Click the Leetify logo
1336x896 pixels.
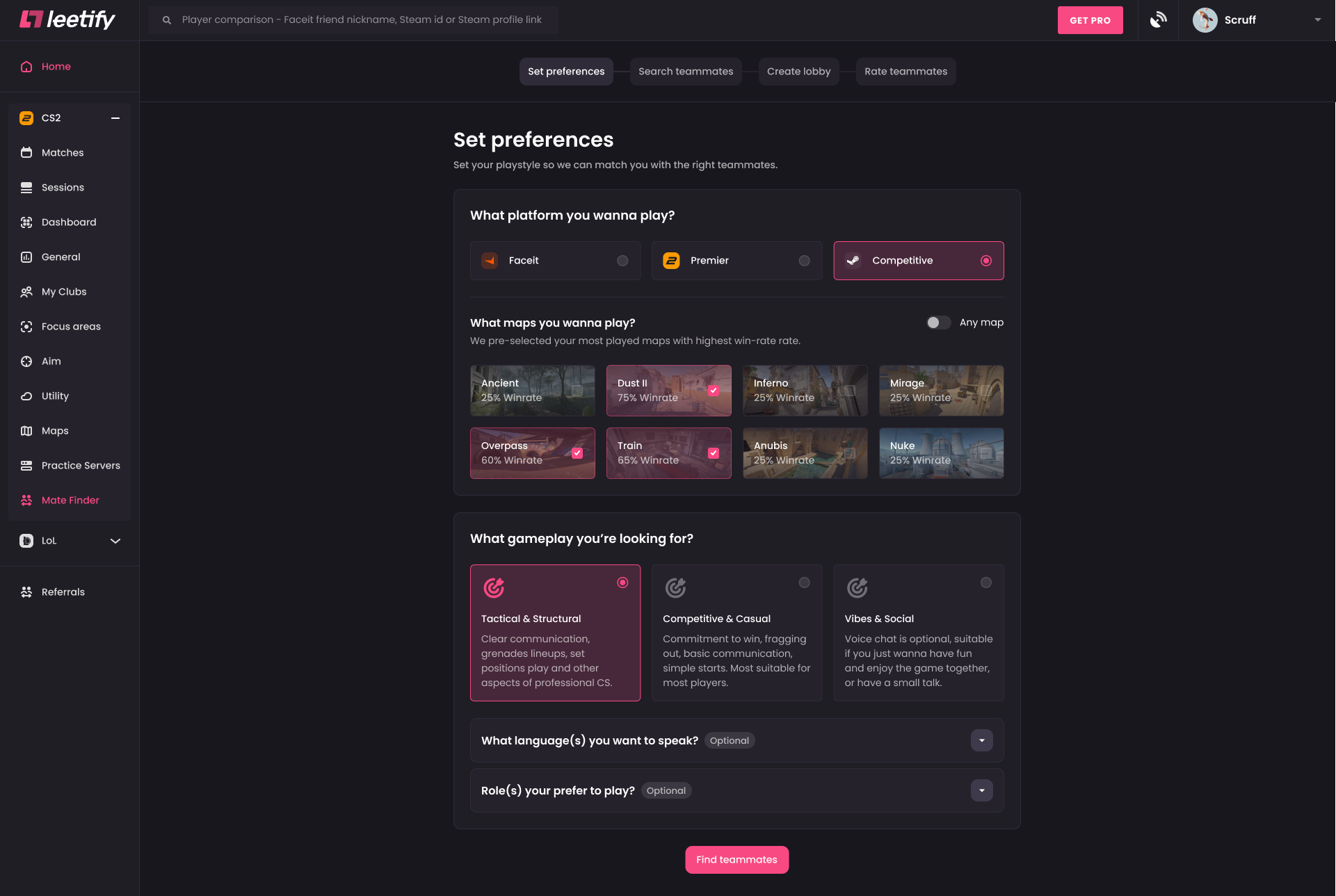[x=67, y=19]
